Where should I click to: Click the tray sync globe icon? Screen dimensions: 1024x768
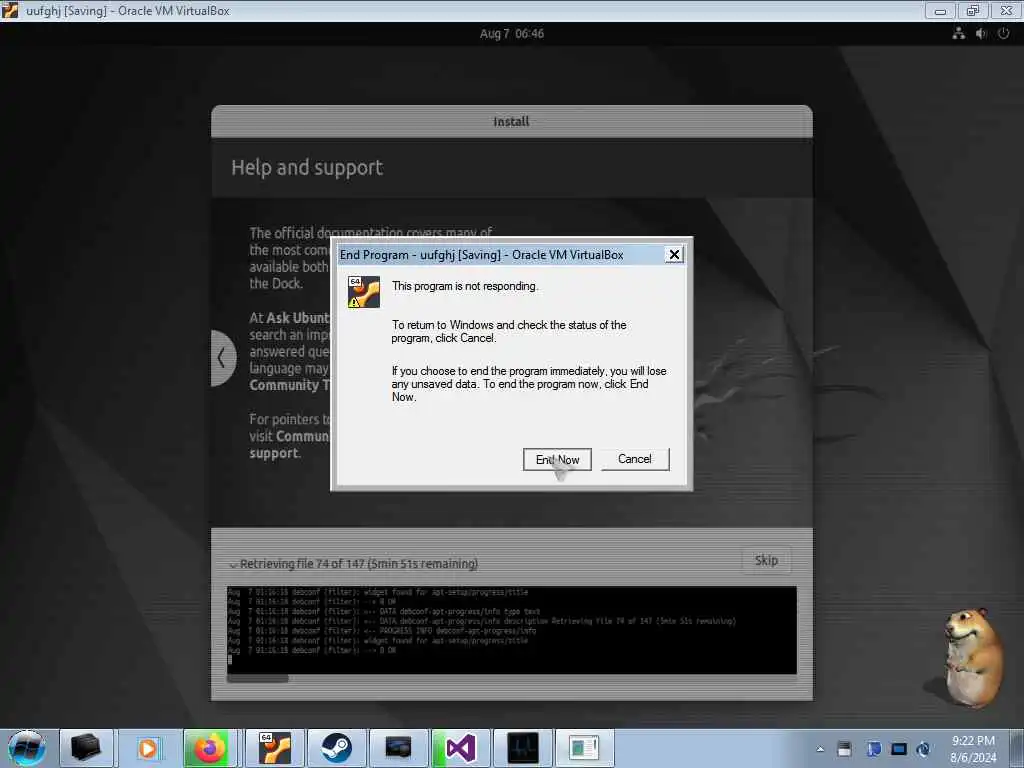pyautogui.click(x=923, y=749)
